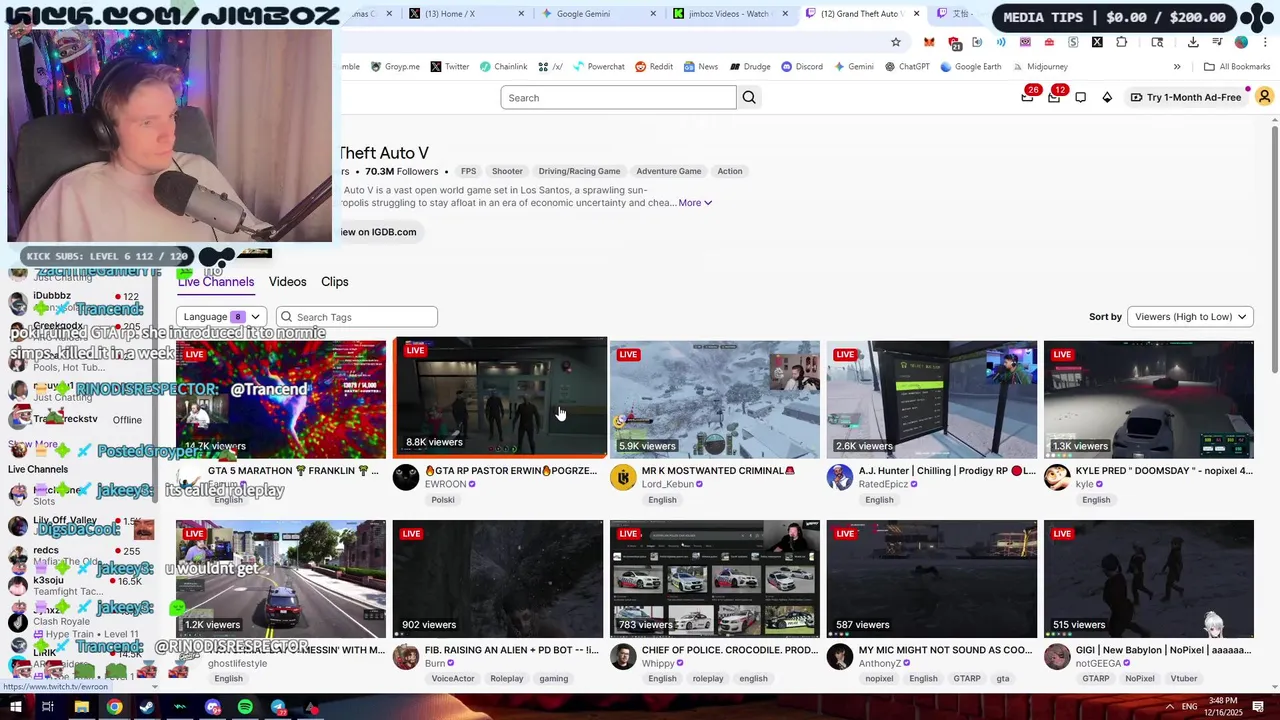Switch to the Videos tab
The width and height of the screenshot is (1280, 720).
287,282
